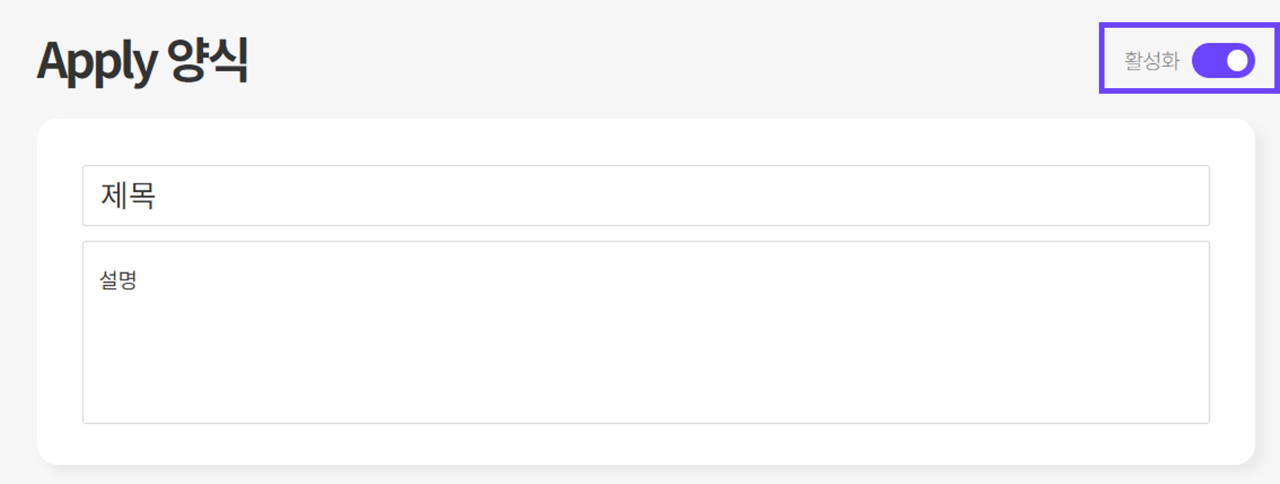1280x484 pixels.
Task: Focus the 제목 title input field
Action: (x=645, y=196)
